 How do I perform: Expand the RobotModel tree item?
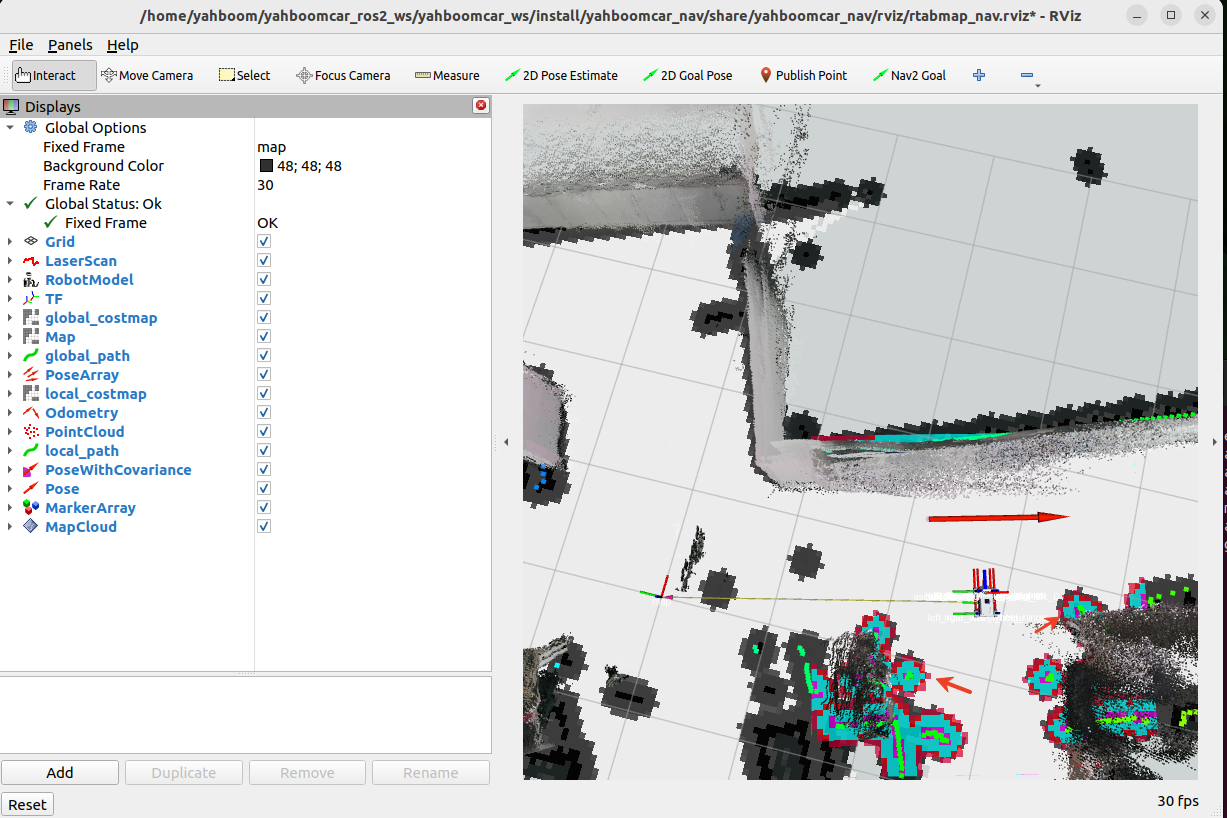[10, 280]
